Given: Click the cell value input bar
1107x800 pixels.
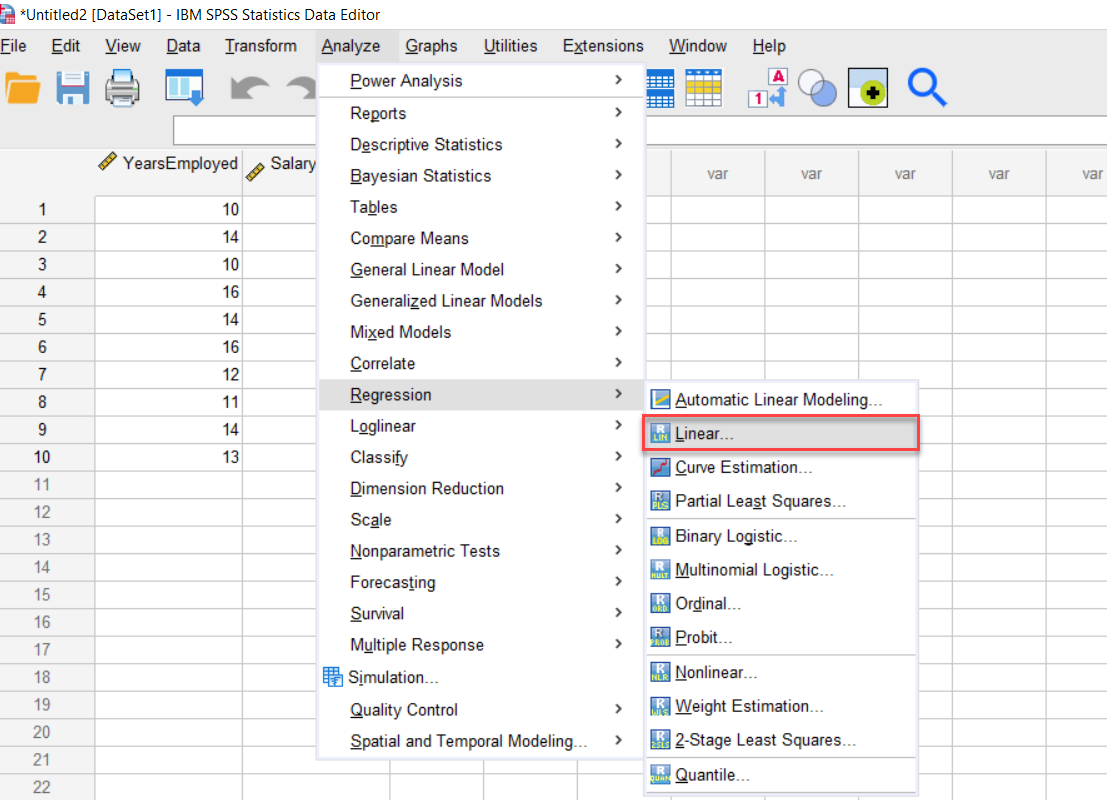Looking at the screenshot, I should point(245,131).
